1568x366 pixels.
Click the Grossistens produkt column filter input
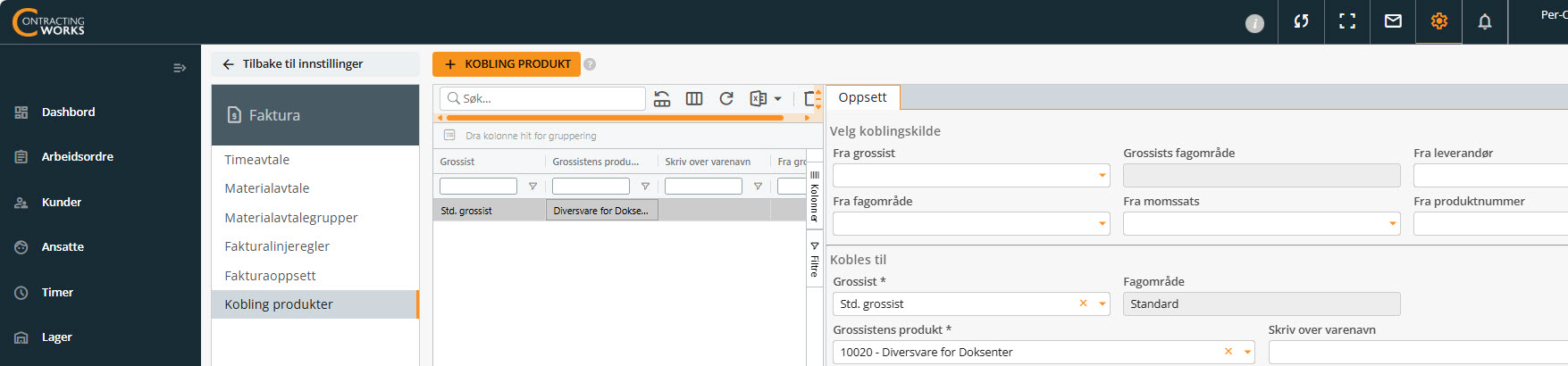(591, 187)
